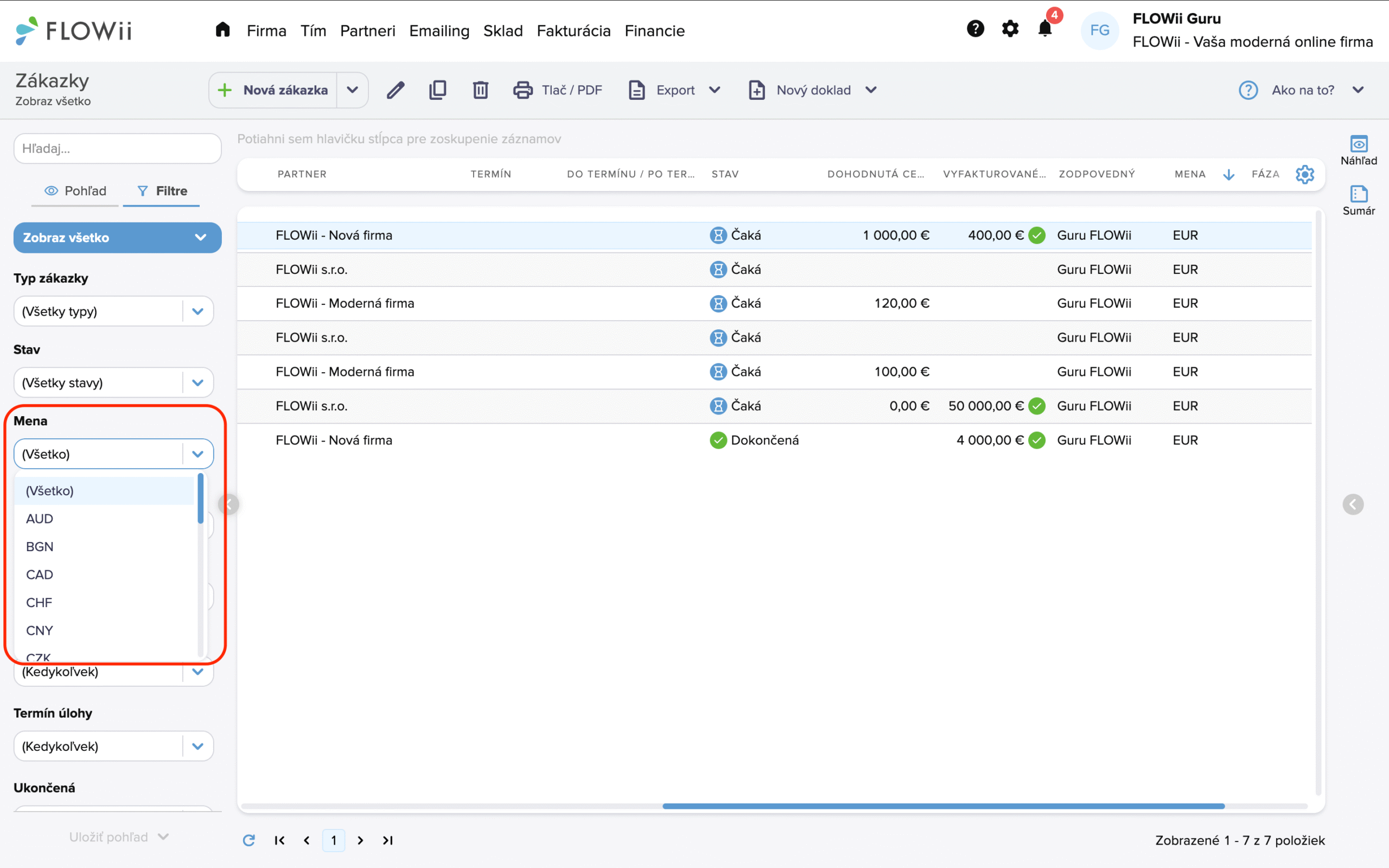Sort by the TERMÍN column header

coord(490,175)
